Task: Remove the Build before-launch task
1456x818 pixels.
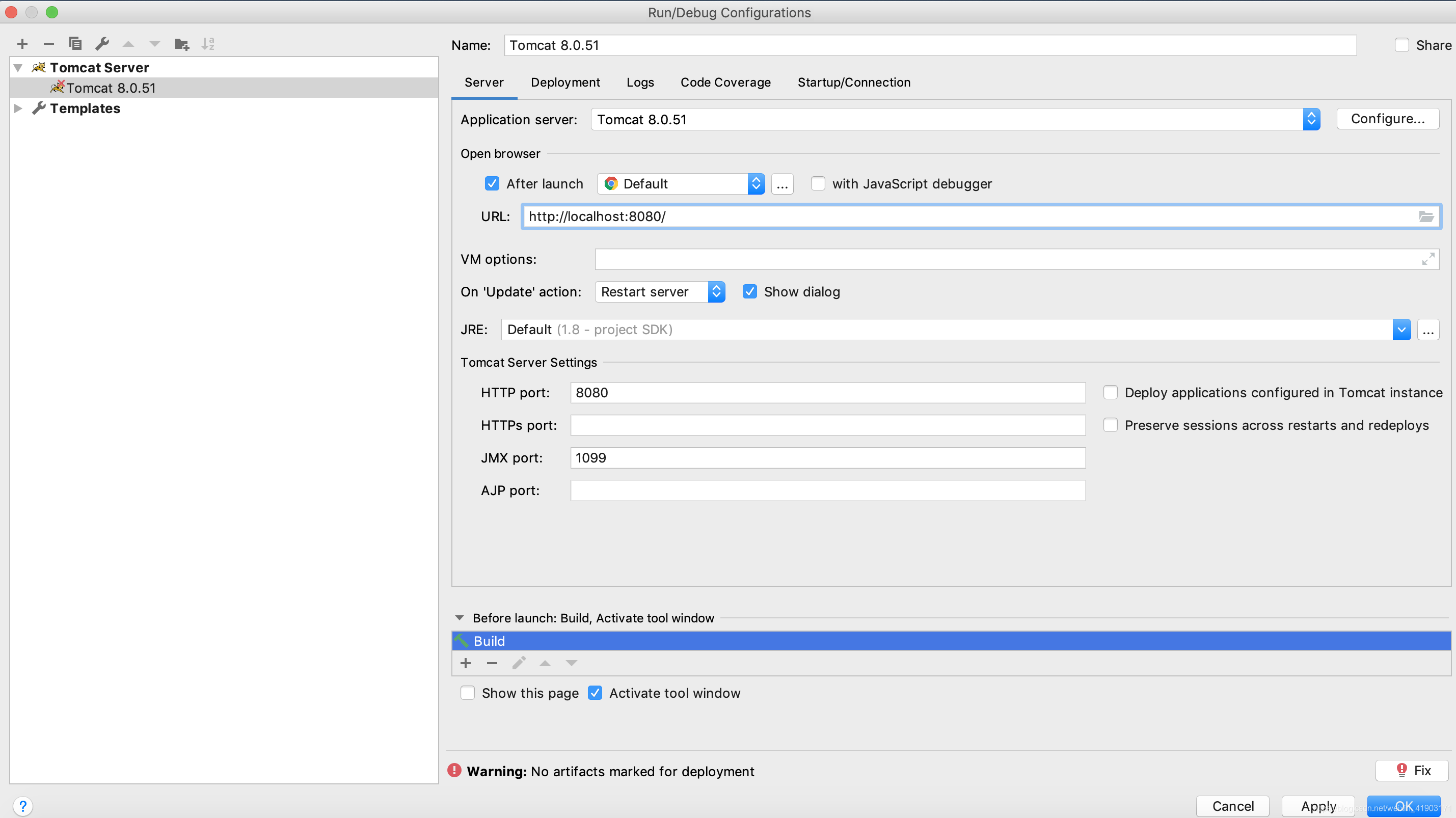Action: pos(492,663)
